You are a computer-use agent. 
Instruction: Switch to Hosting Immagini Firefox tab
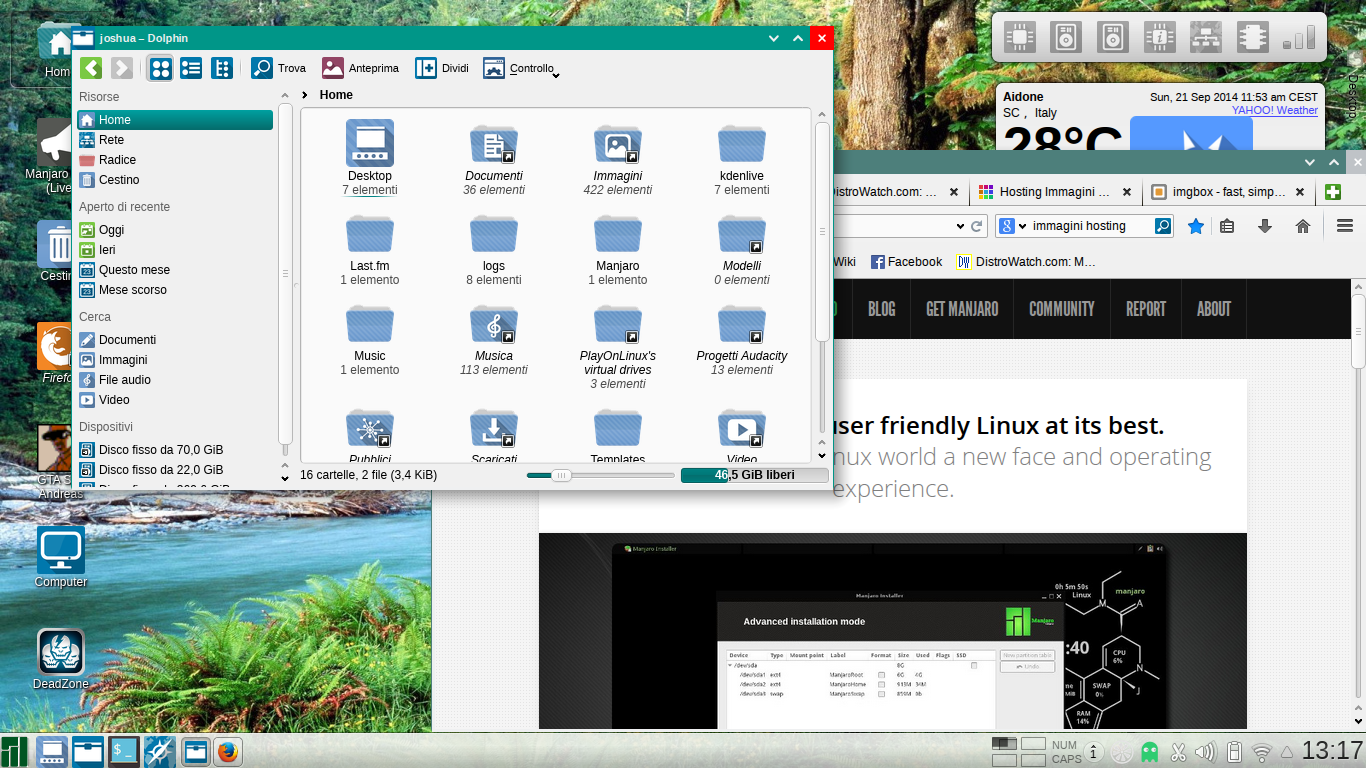click(1055, 191)
